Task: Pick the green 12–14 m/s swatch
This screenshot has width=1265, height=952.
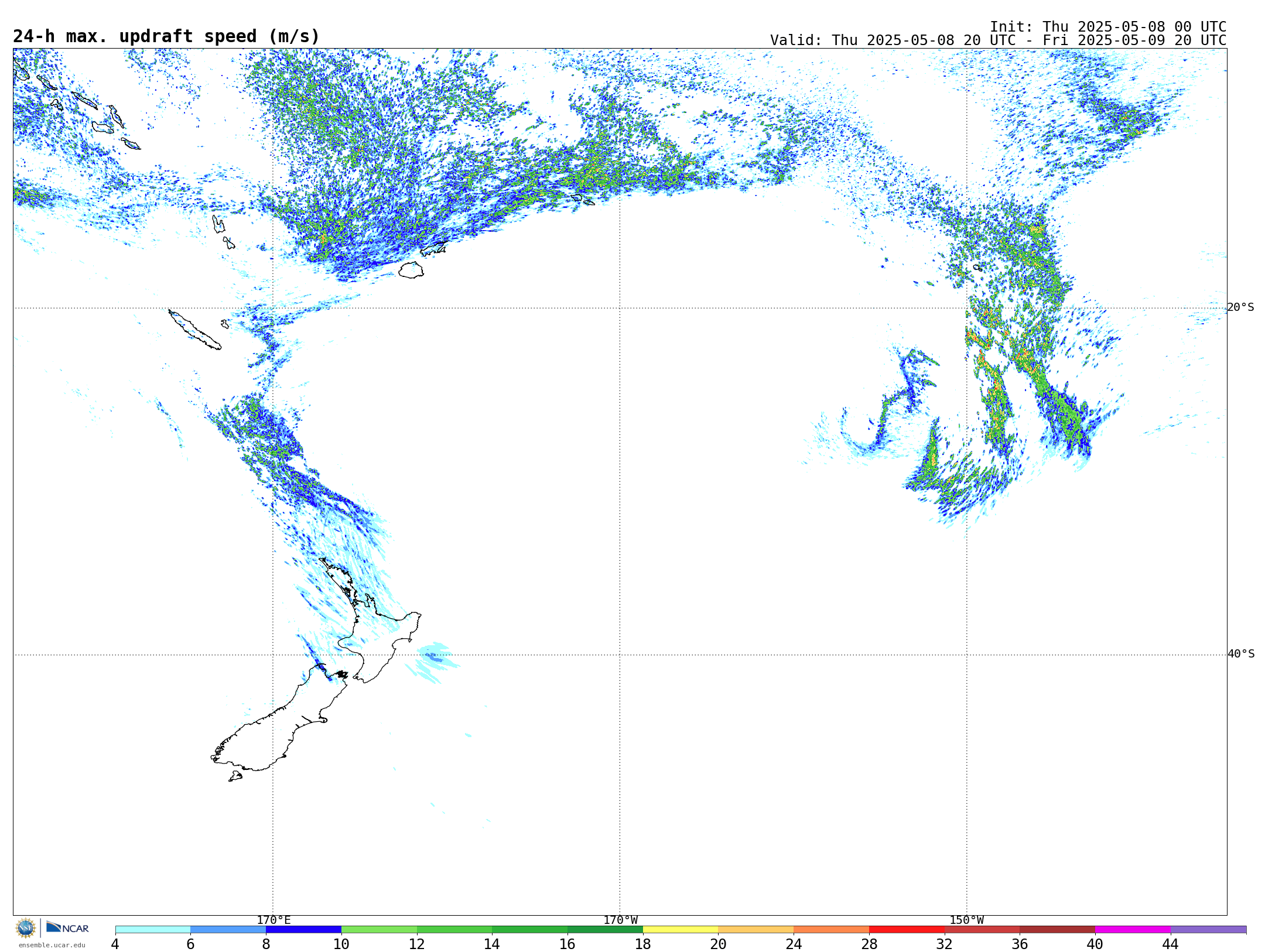Action: click(x=454, y=930)
